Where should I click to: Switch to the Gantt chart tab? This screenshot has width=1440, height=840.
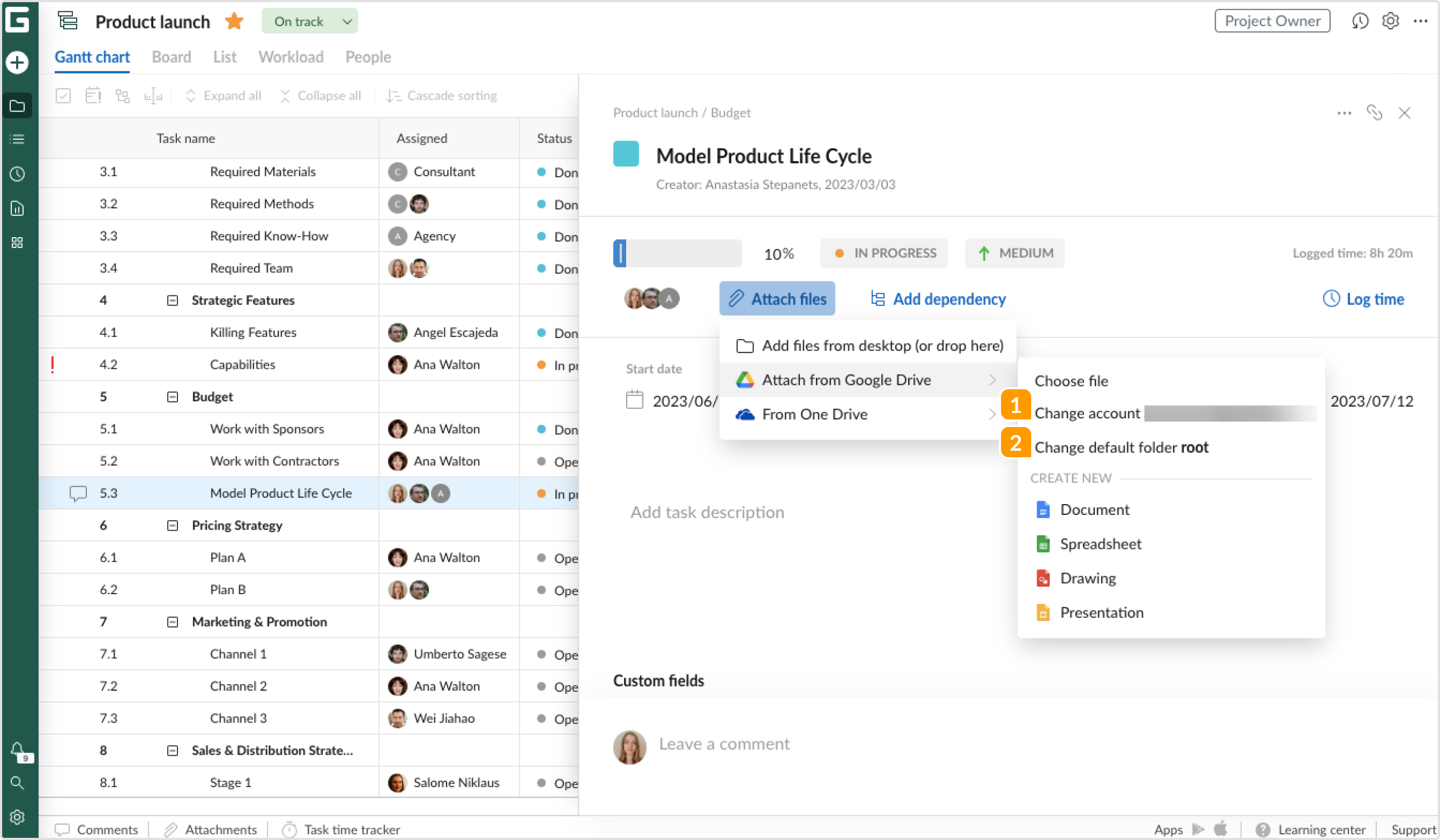click(x=92, y=57)
